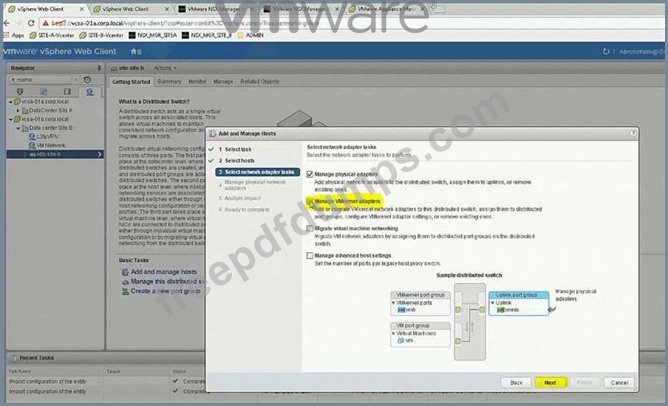The height and width of the screenshot is (406, 668).
Task: Open the Actions dropdown menu
Action: pyautogui.click(x=165, y=68)
